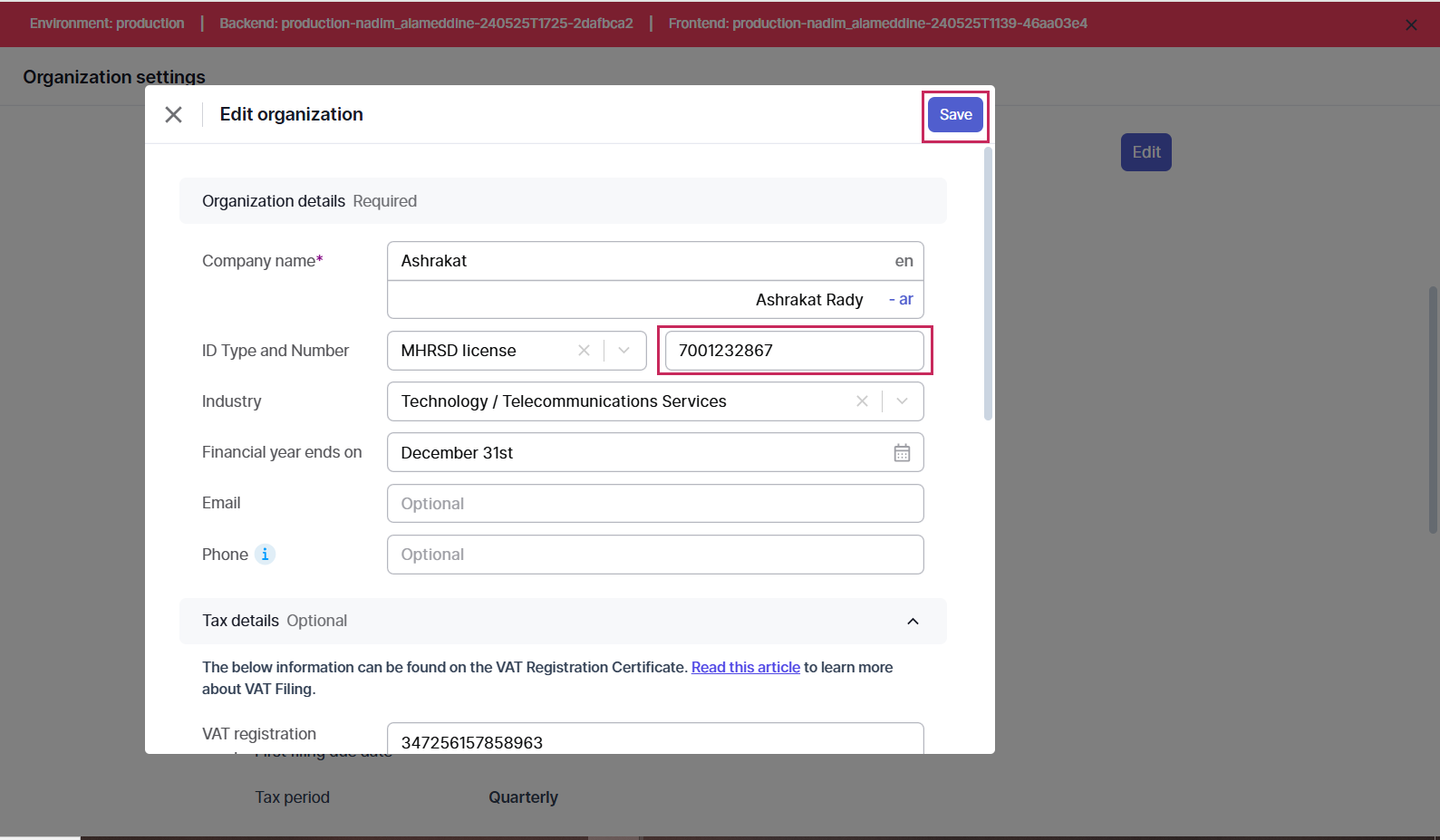
Task: Close the Edit organization dialog
Action: click(x=173, y=114)
